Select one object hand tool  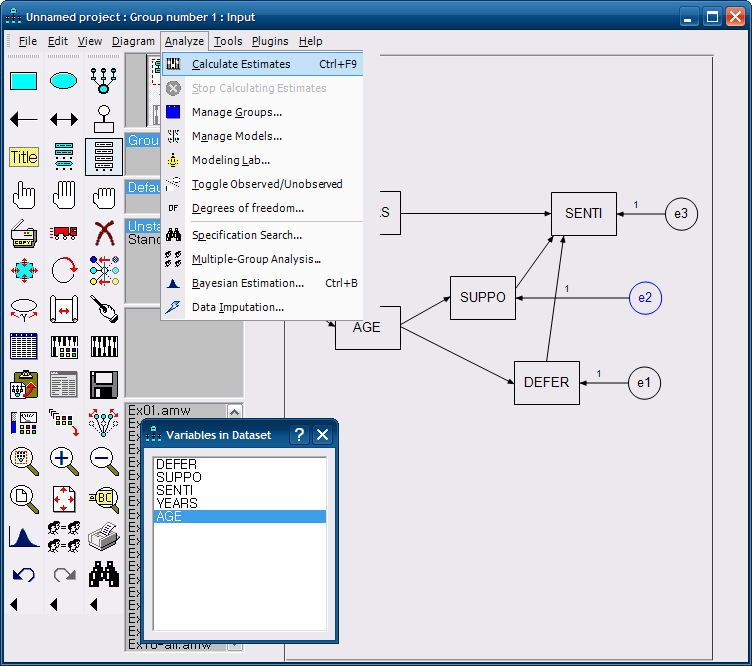[24, 195]
